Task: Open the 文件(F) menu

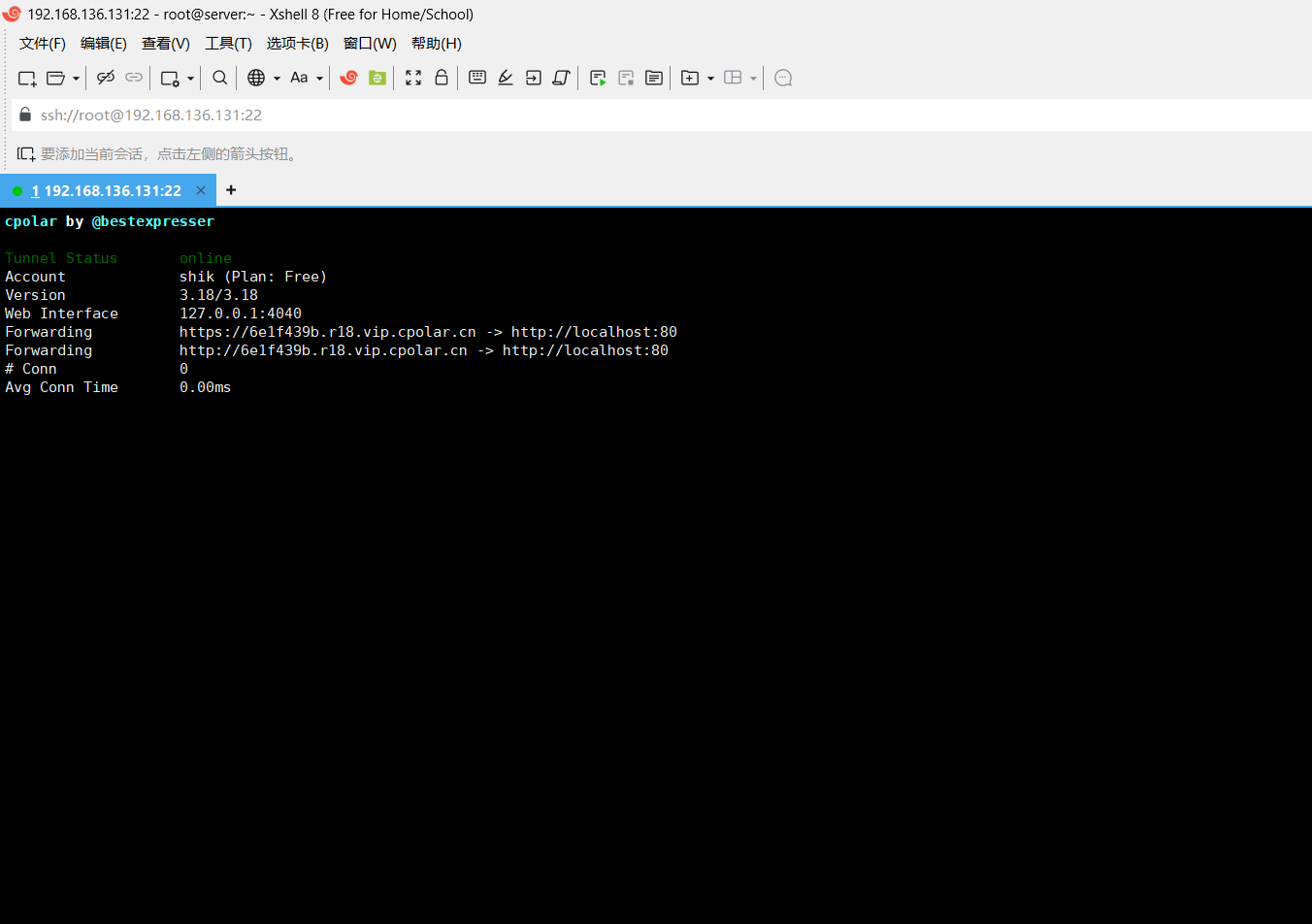Action: click(43, 44)
